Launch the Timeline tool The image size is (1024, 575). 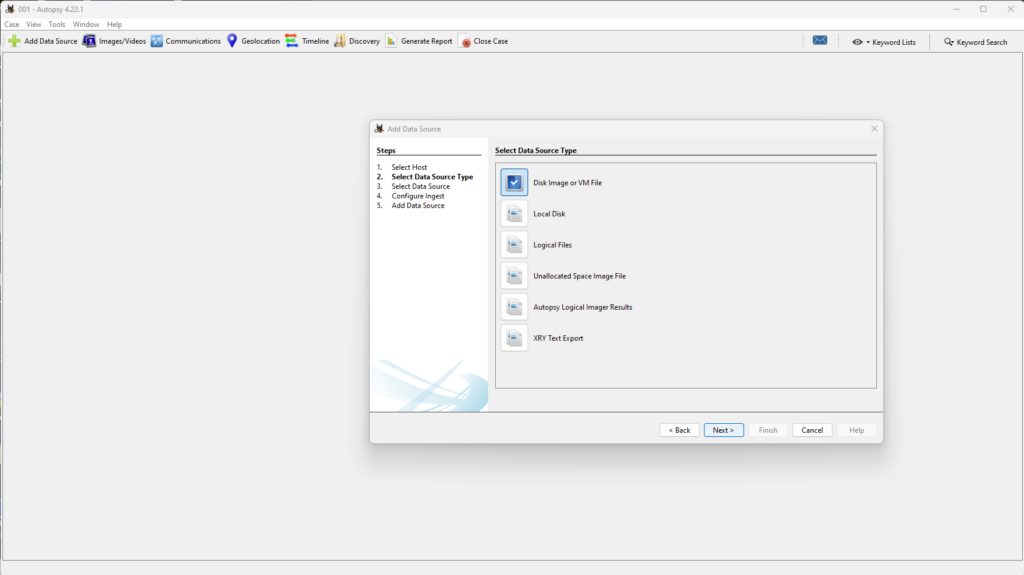(291, 41)
